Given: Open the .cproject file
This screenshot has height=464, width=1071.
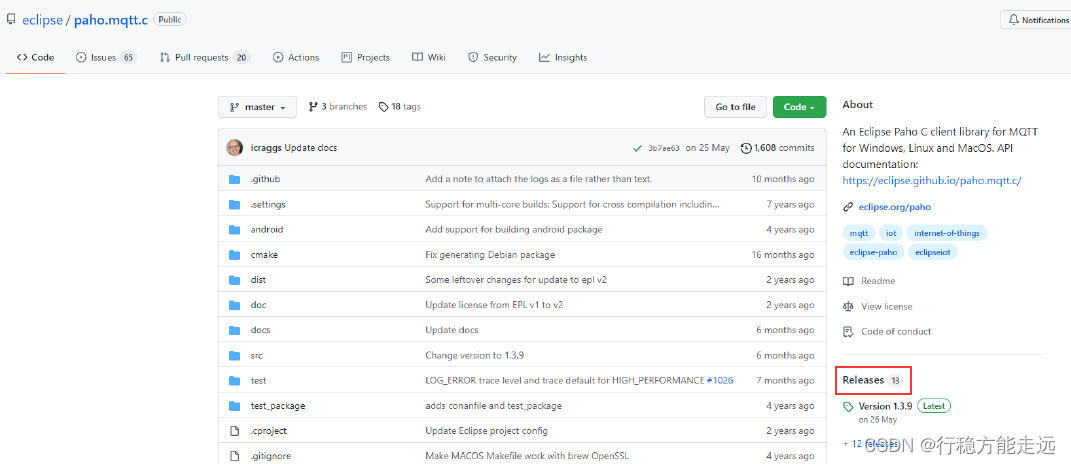Looking at the screenshot, I should (268, 431).
